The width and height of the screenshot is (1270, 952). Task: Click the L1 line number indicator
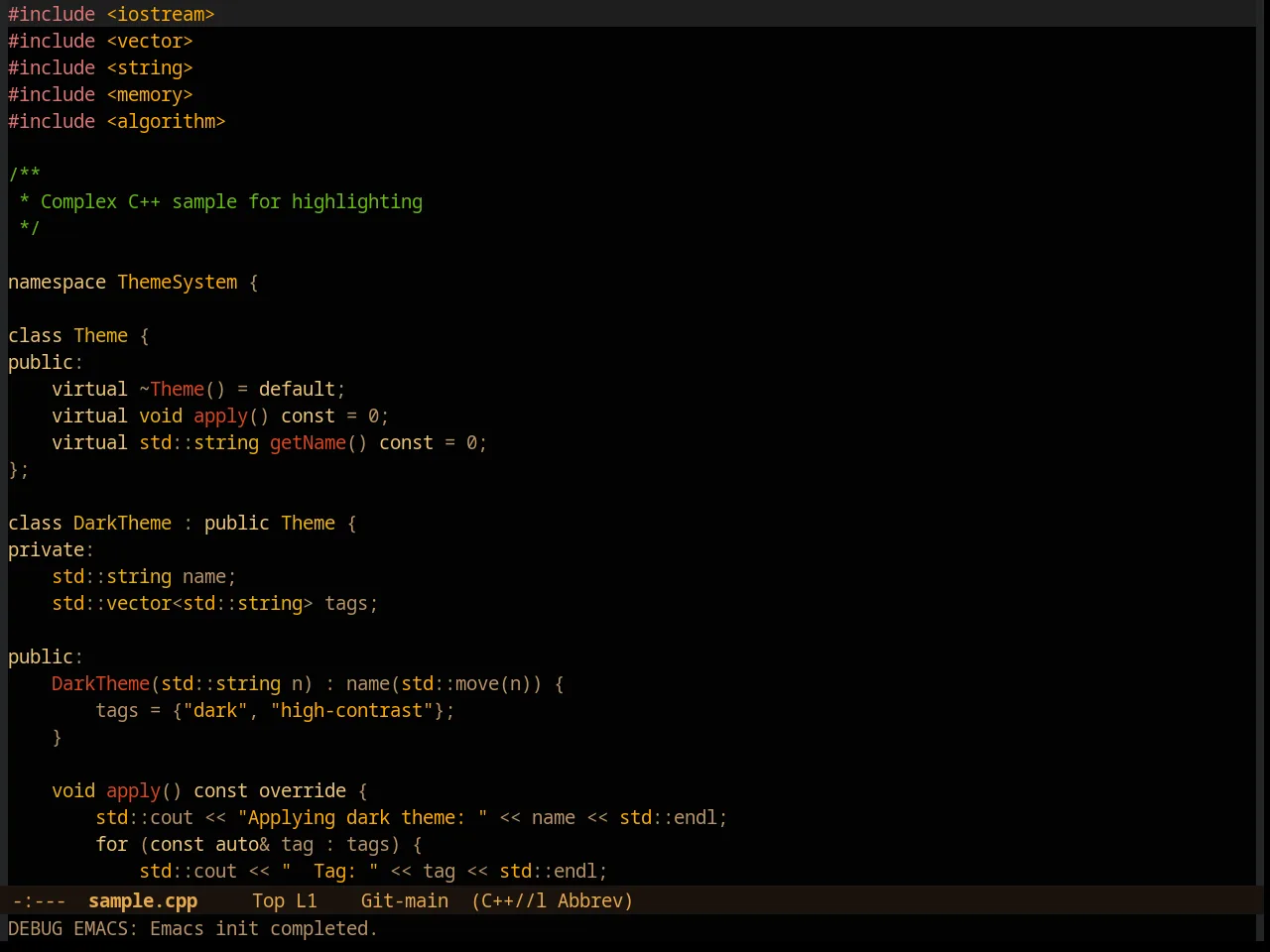pos(307,900)
